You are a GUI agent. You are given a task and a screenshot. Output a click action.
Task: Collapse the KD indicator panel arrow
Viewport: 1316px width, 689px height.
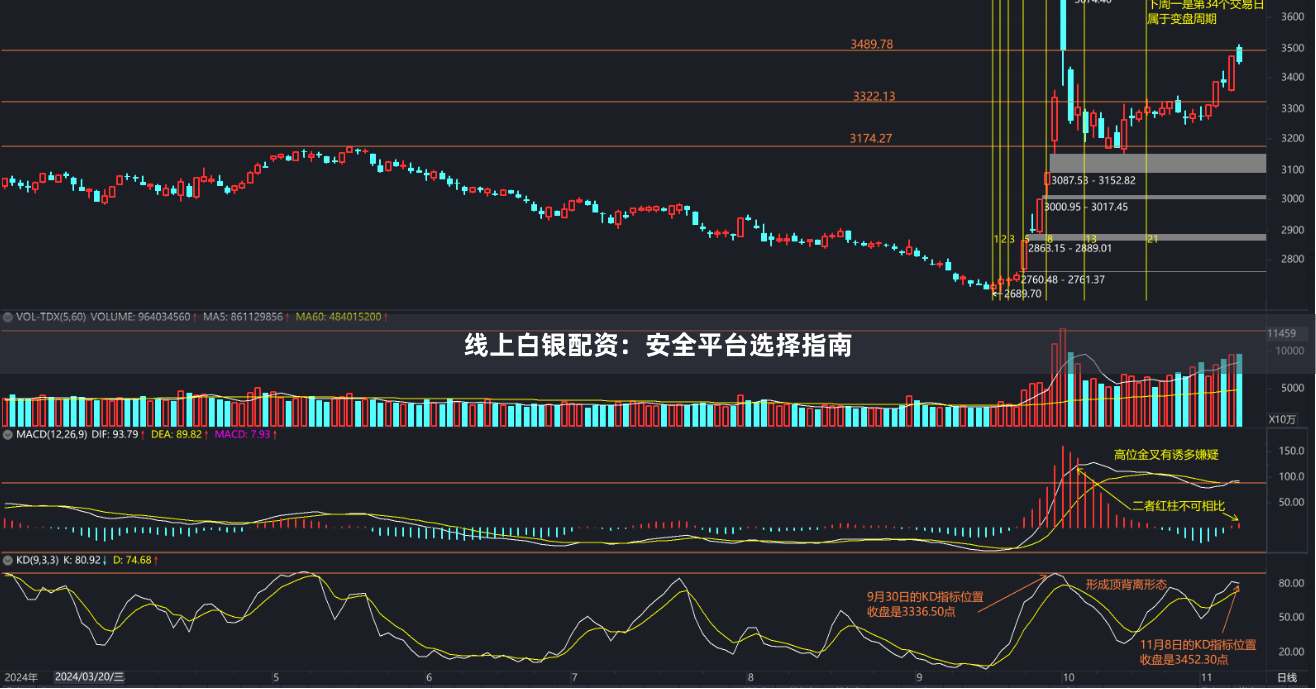(7, 560)
